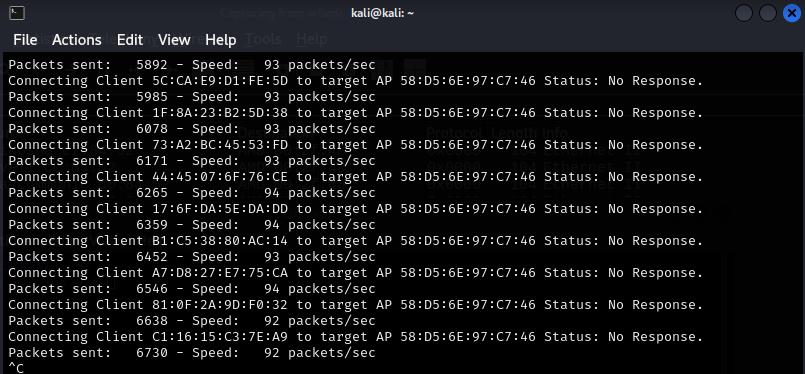The image size is (805, 374).
Task: Close the terminal with the blue X button
Action: coord(792,13)
